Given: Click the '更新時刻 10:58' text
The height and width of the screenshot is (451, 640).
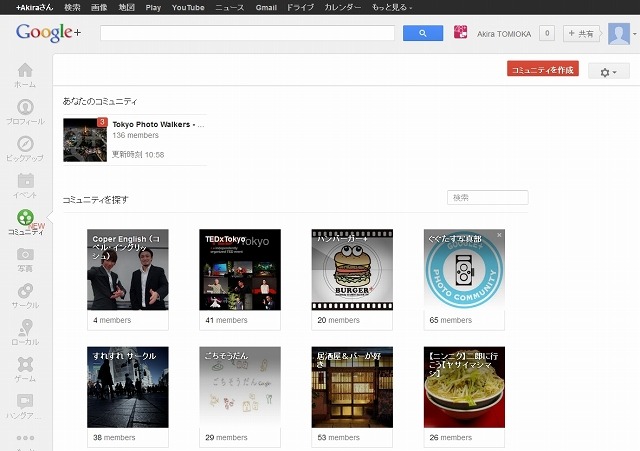Looking at the screenshot, I should (138, 155).
